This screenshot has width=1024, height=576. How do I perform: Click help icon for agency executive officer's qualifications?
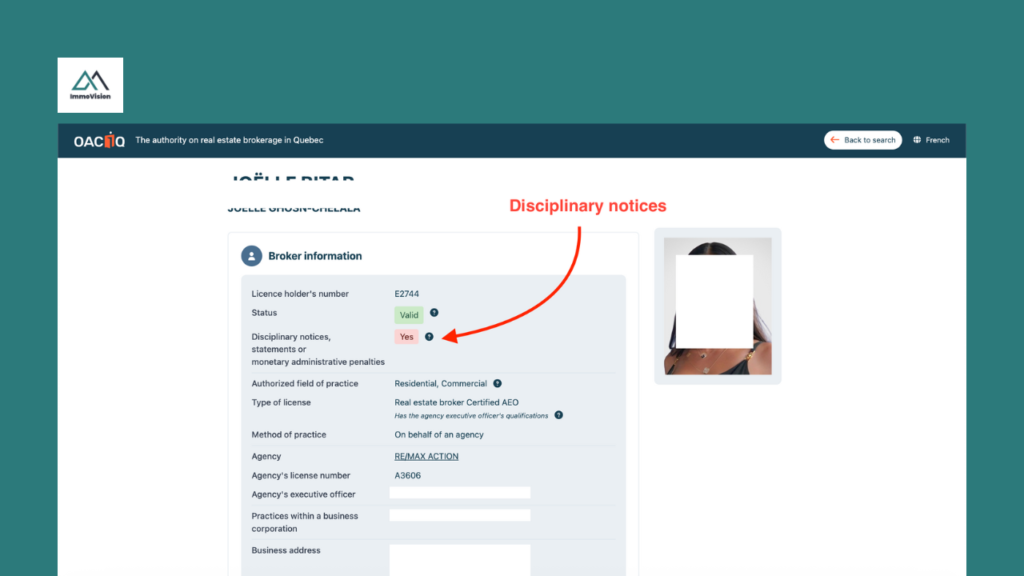coord(560,413)
